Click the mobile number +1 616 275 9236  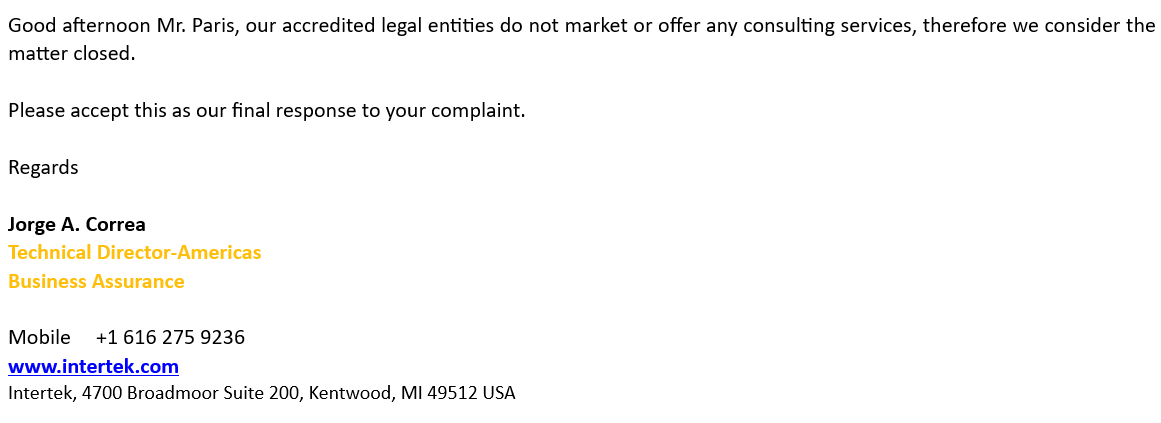170,337
